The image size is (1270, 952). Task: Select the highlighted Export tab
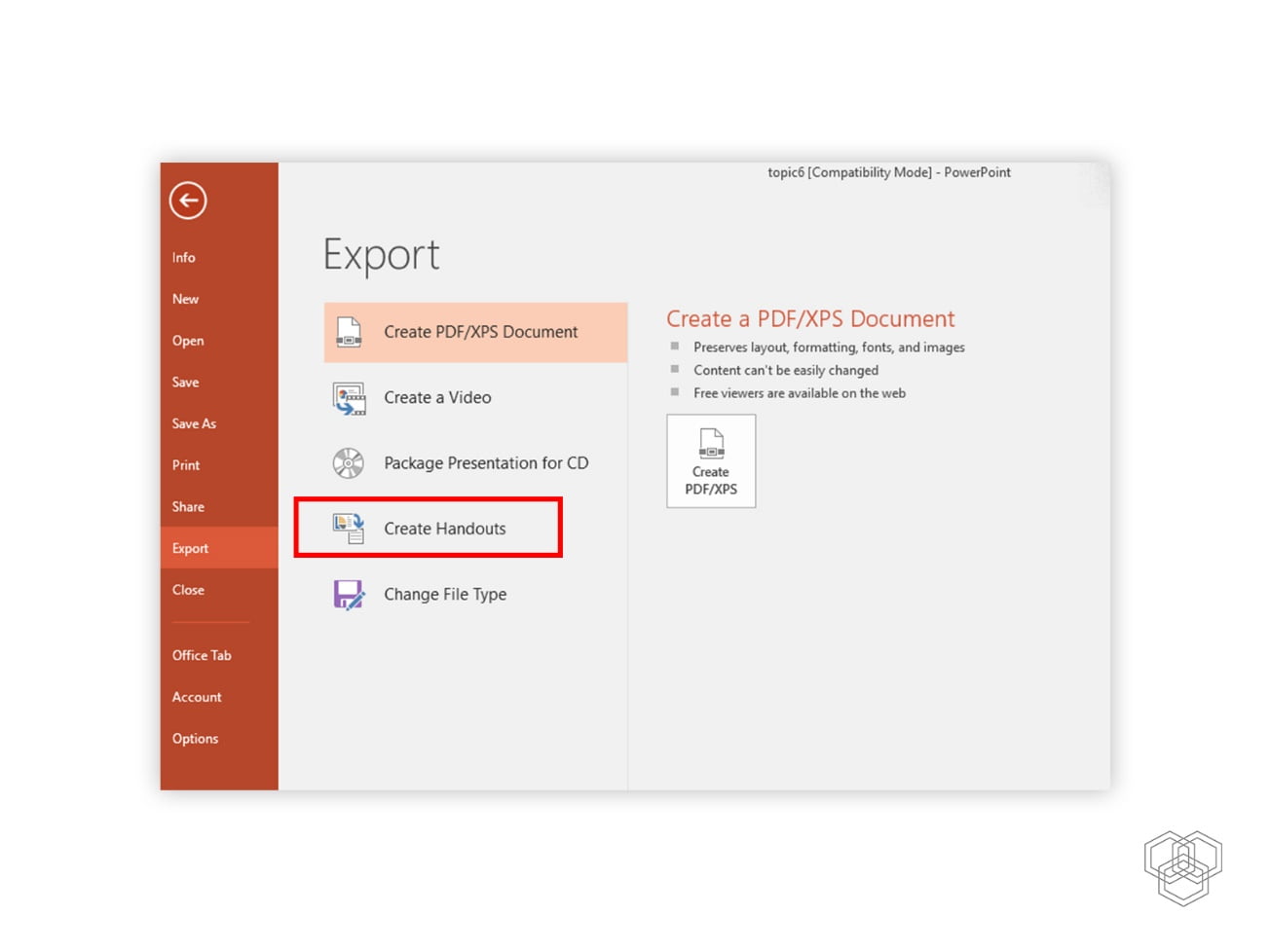coord(191,548)
